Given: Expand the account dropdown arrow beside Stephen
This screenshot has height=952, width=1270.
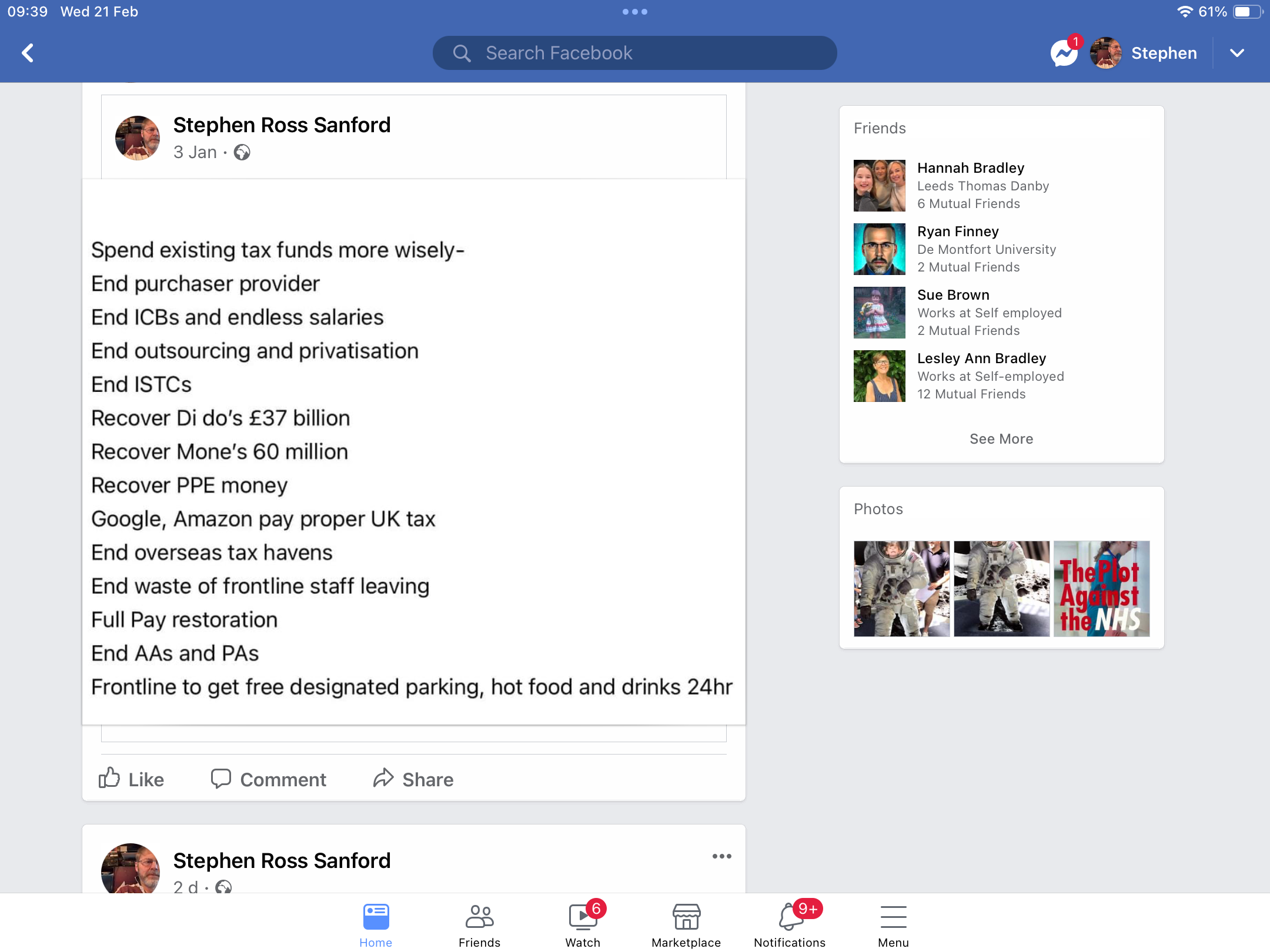Looking at the screenshot, I should tap(1237, 53).
